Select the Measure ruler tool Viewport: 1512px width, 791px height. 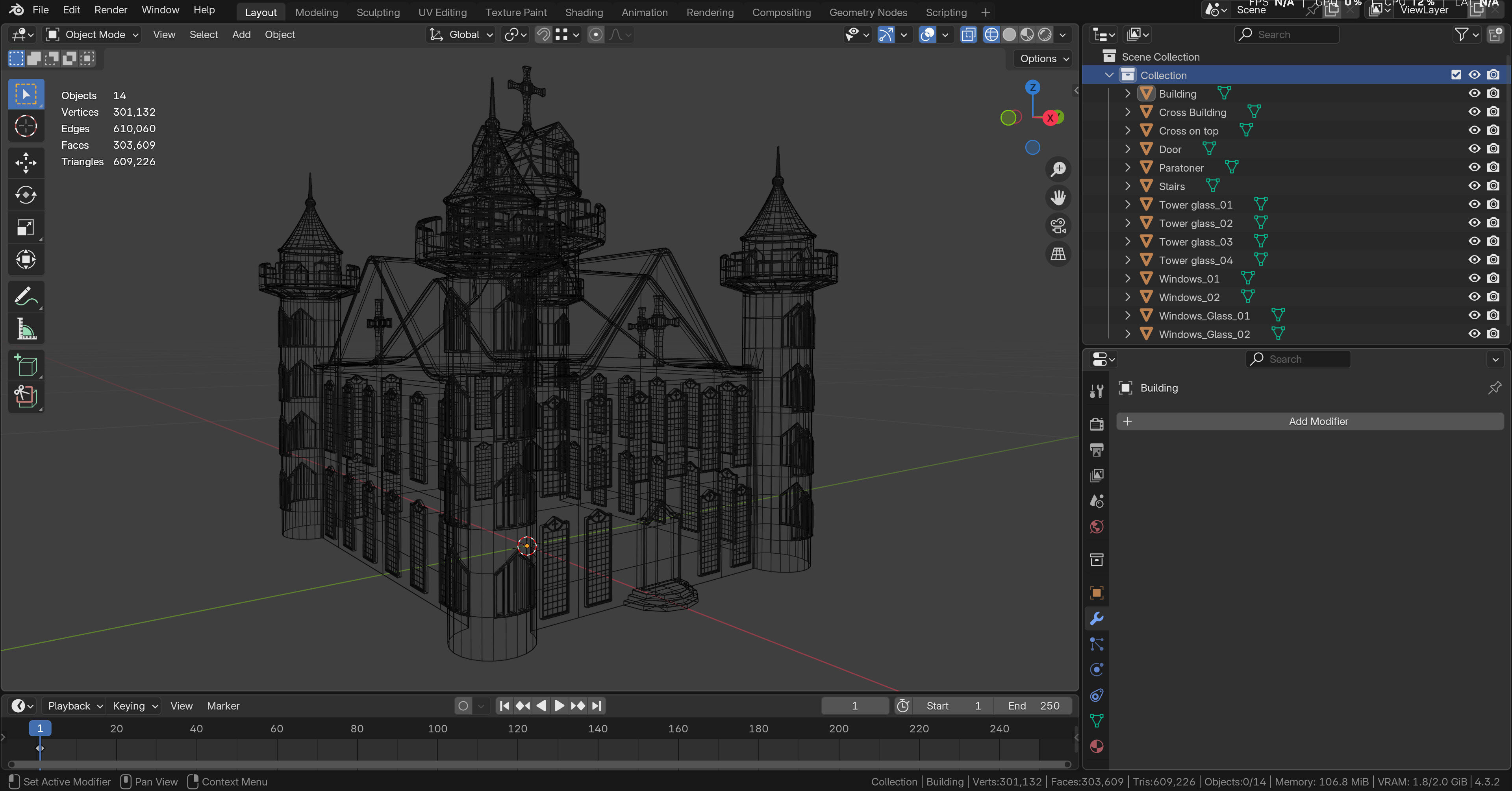click(26, 329)
